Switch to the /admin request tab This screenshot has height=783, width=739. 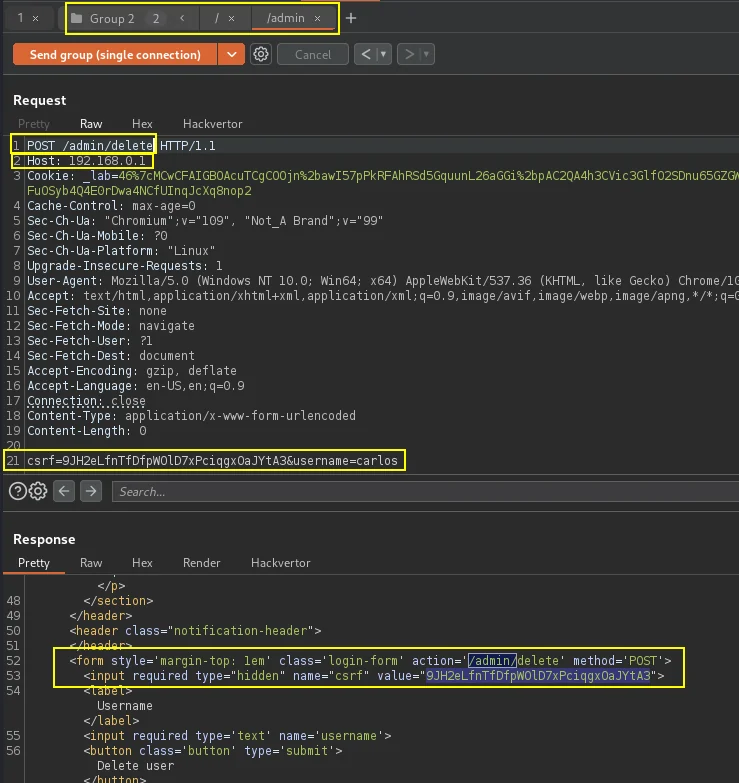[285, 18]
